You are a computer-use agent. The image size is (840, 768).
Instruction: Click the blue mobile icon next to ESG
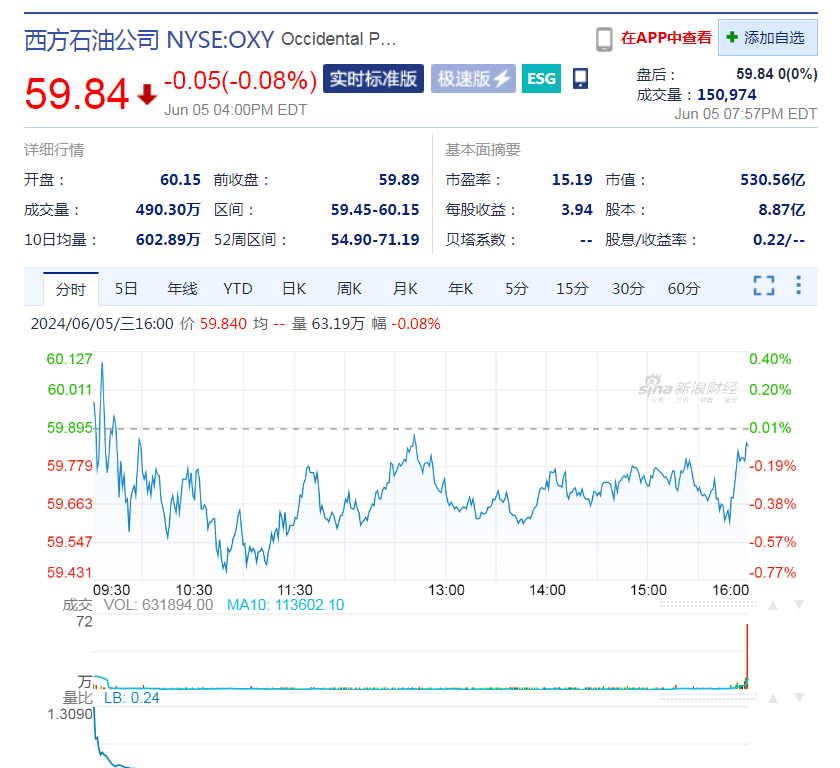(581, 79)
